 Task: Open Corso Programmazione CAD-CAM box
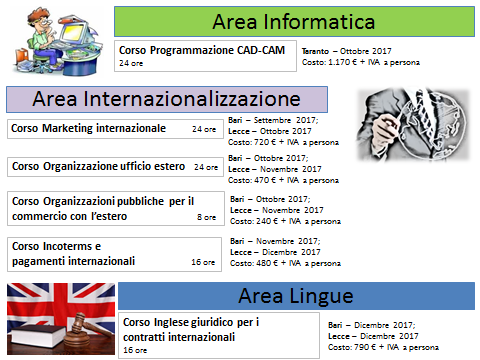205,56
